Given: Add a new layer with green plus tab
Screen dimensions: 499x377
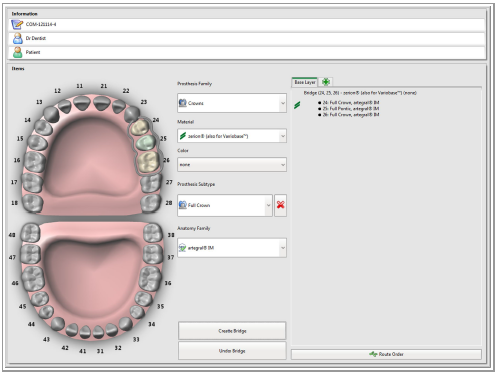Looking at the screenshot, I should [x=325, y=82].
